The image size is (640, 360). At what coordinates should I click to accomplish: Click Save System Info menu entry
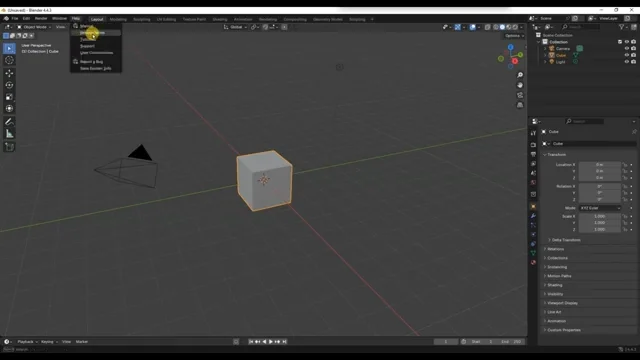(96, 69)
